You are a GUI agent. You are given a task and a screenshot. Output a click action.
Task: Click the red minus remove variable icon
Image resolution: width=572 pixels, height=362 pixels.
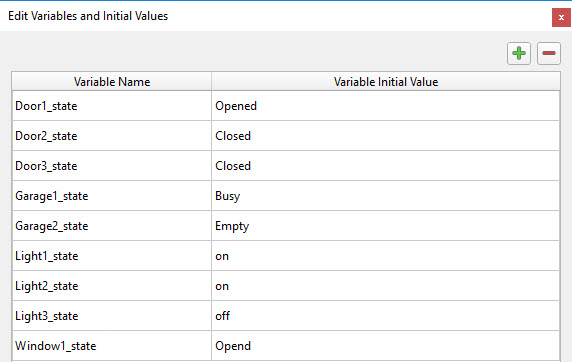[549, 54]
